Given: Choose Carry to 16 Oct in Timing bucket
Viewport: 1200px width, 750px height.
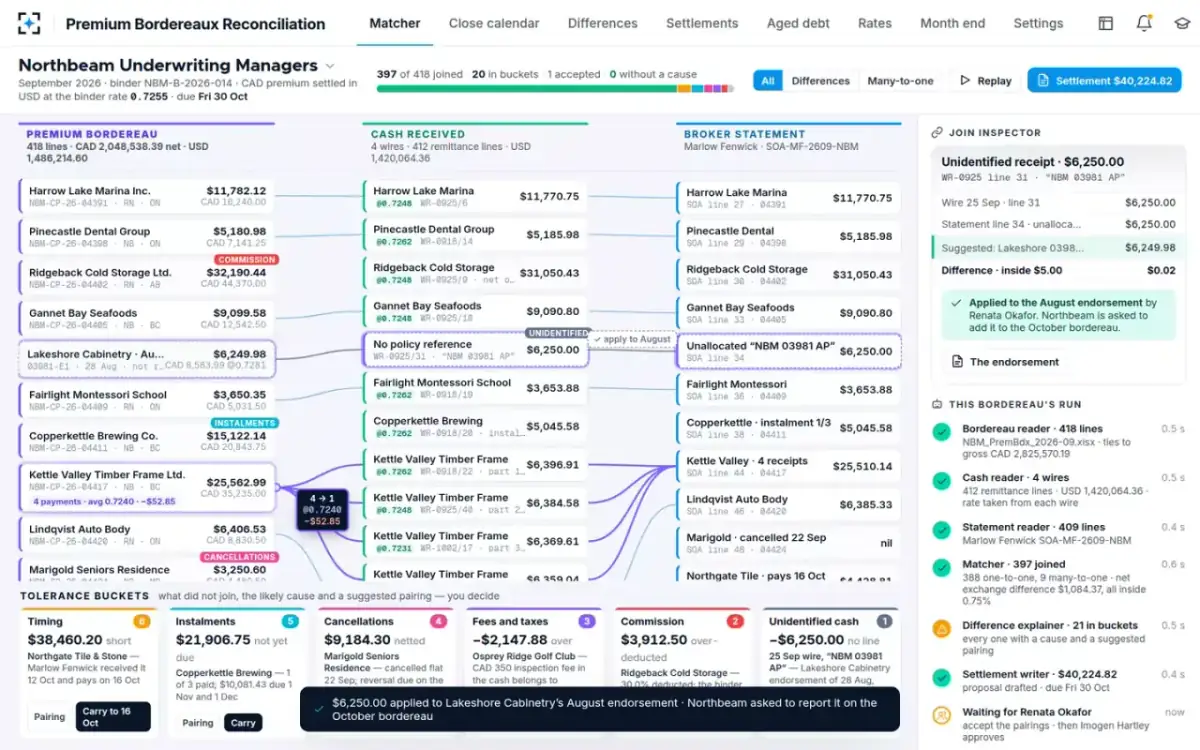Looking at the screenshot, I should click(x=113, y=717).
